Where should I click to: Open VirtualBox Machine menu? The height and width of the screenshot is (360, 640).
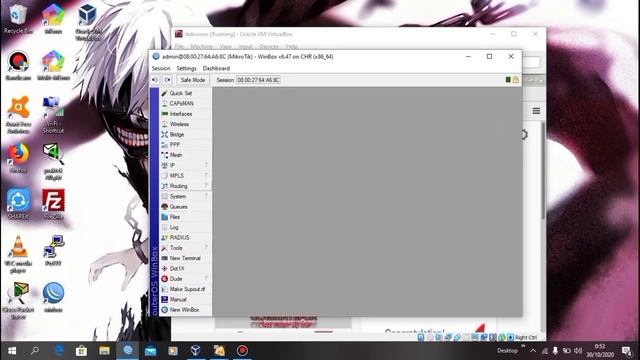pyautogui.click(x=202, y=46)
